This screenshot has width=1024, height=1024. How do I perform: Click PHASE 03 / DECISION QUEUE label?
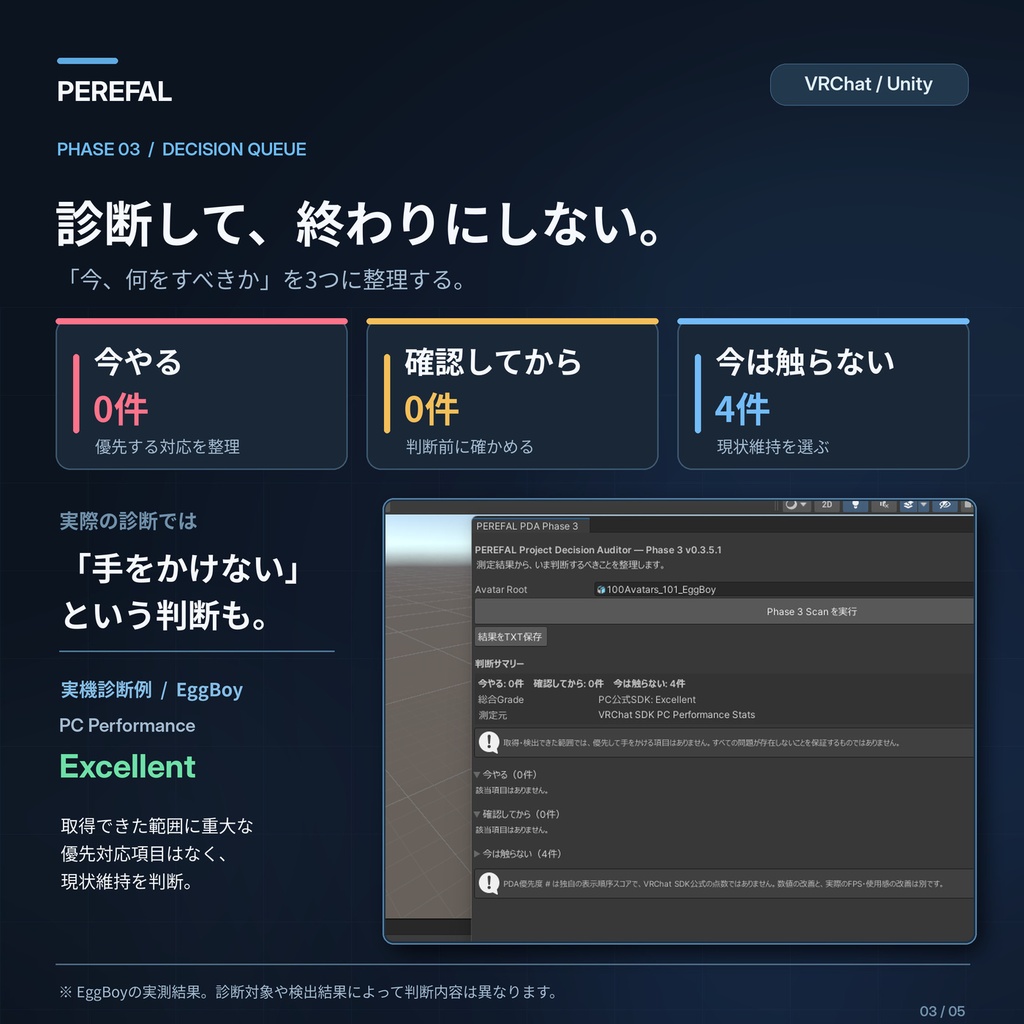[182, 149]
